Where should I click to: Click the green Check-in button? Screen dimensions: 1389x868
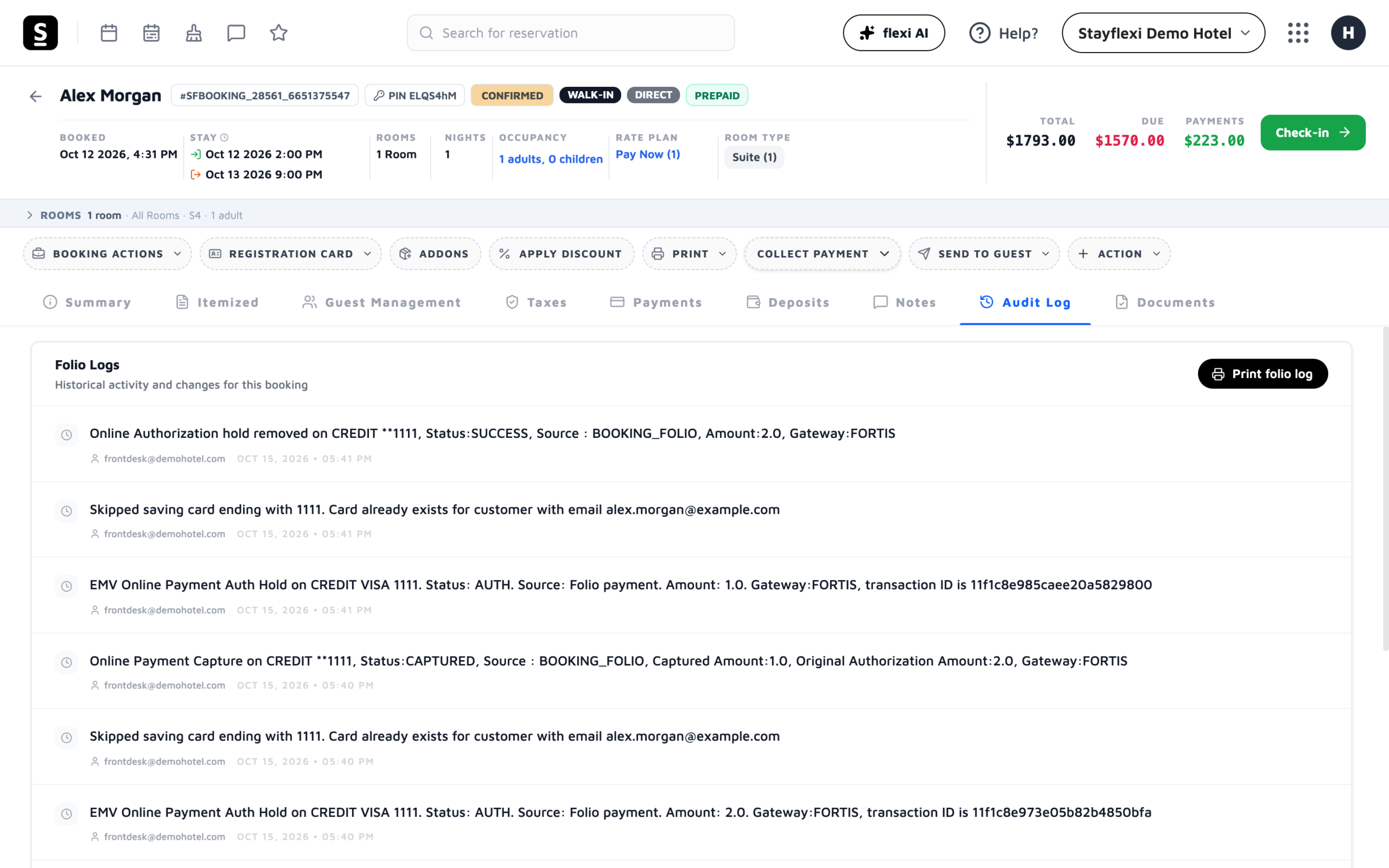[1312, 132]
